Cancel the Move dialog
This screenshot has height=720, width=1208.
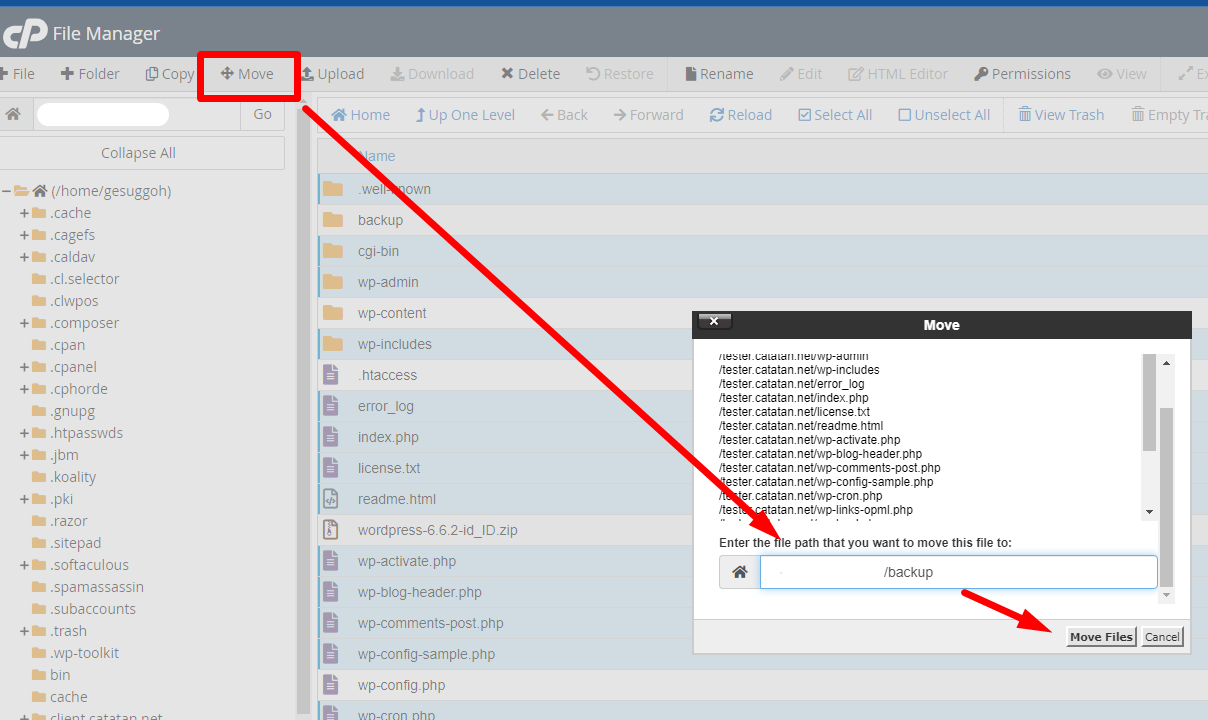(1162, 637)
